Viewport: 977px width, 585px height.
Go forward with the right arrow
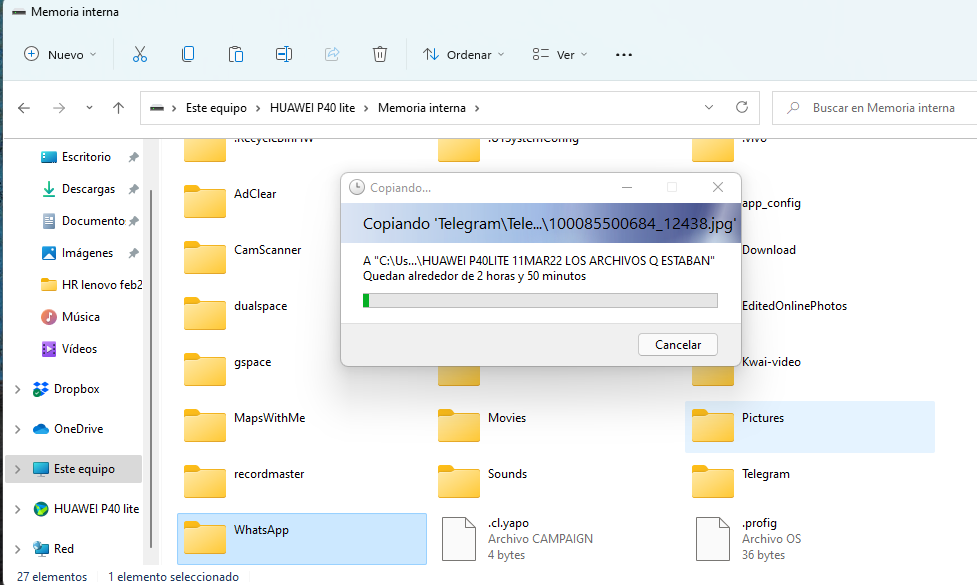point(59,108)
